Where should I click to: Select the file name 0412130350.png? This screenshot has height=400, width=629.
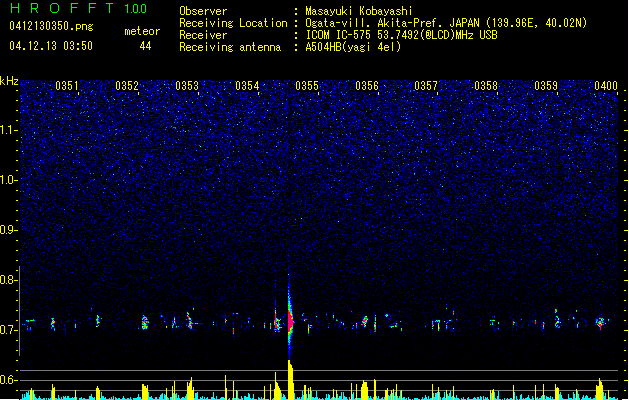tap(51, 26)
